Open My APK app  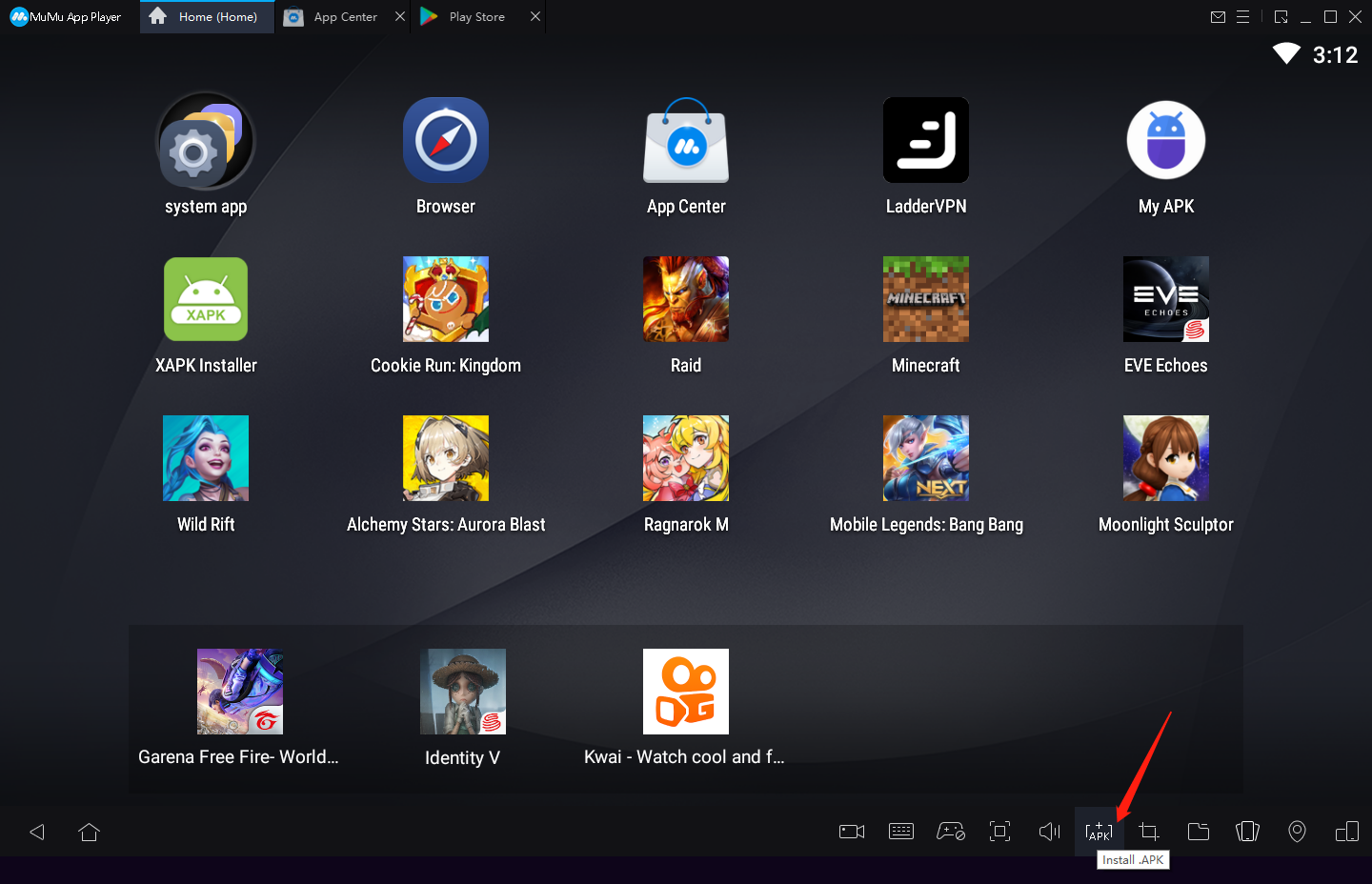[x=1166, y=140]
